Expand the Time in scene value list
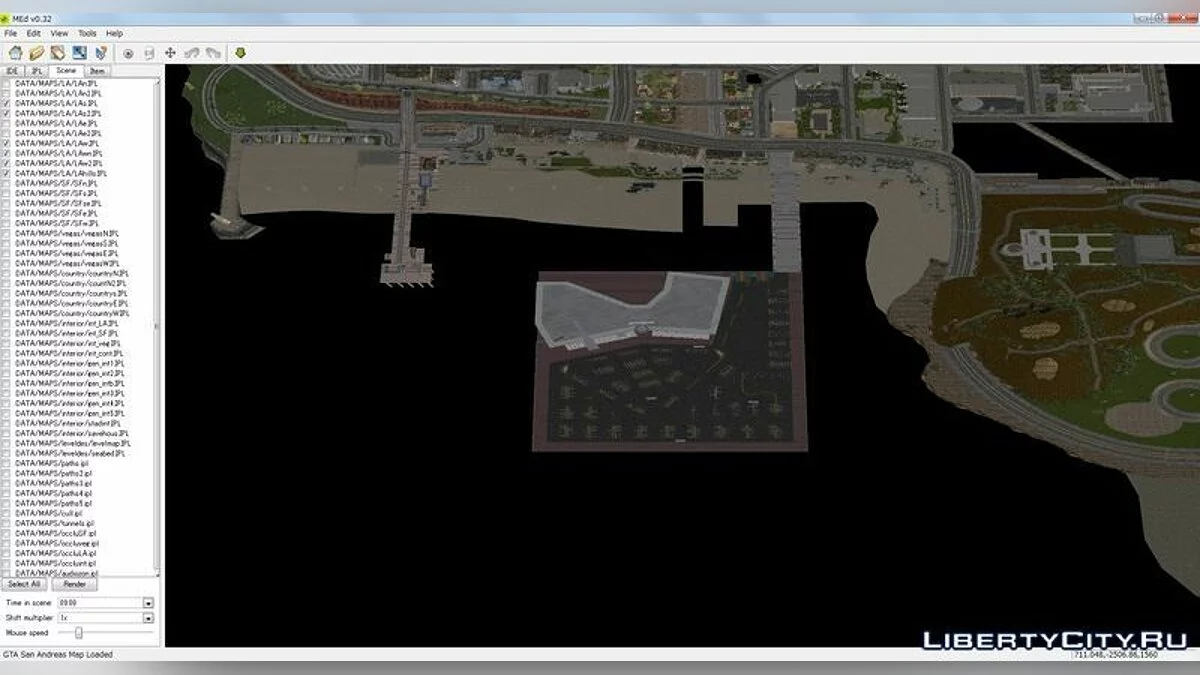This screenshot has height=675, width=1200. point(148,603)
